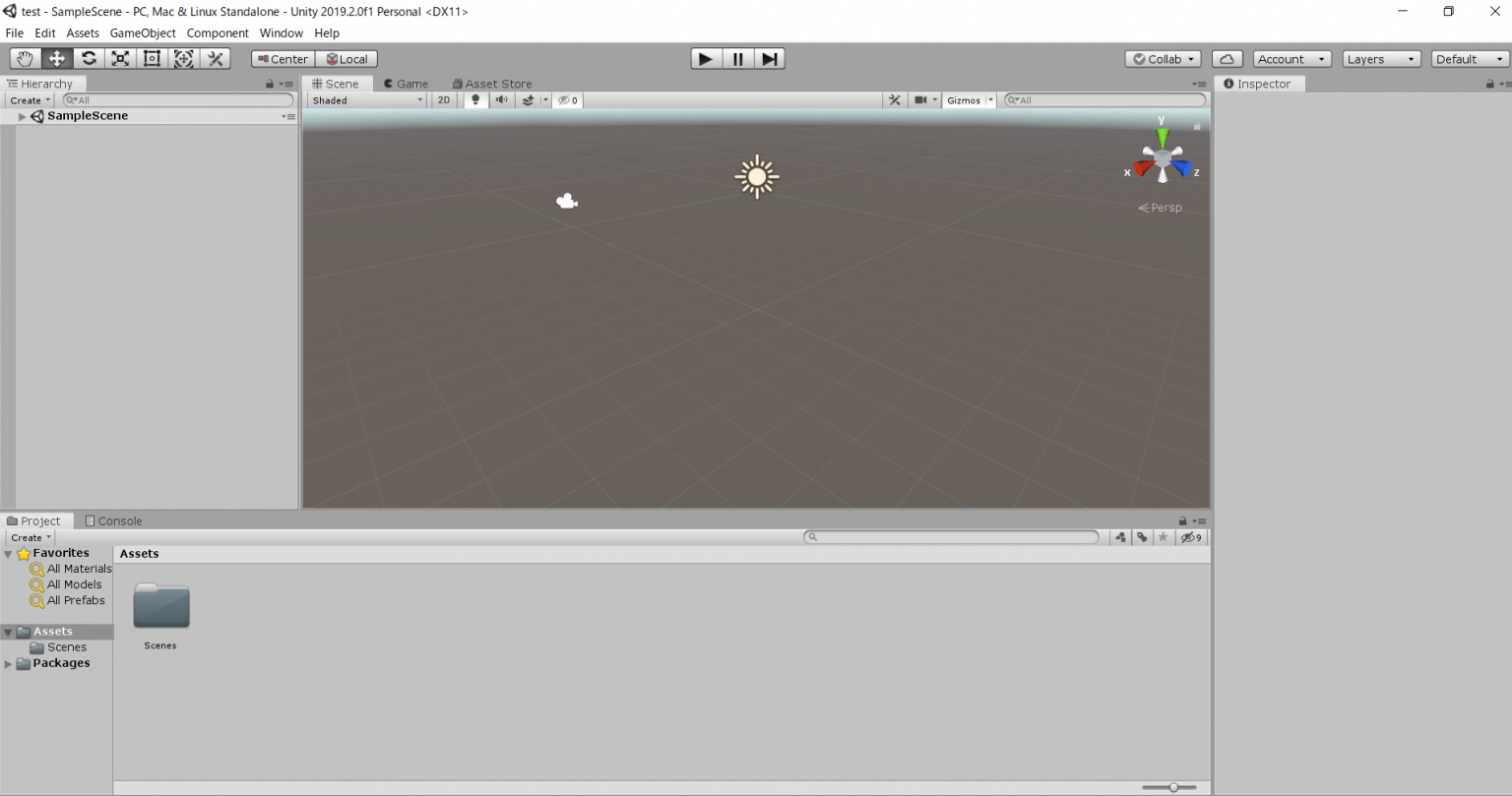Open the Scenes folder in the Project panel
Screen dimensions: 1512x796
160,606
